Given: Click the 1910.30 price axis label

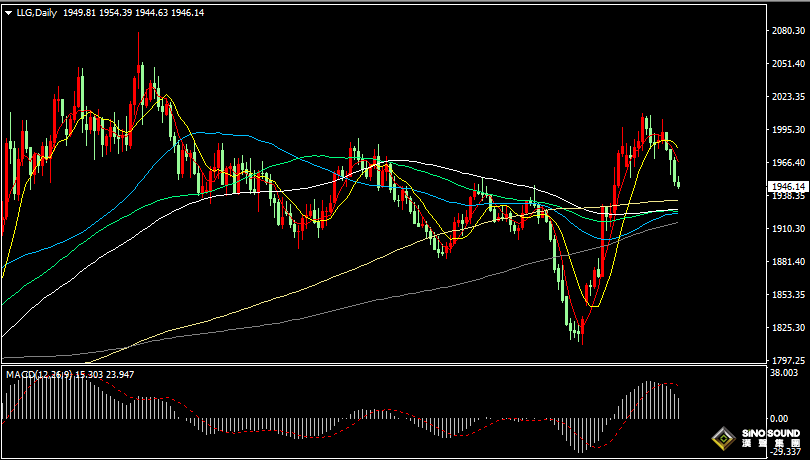Looking at the screenshot, I should pos(788,229).
